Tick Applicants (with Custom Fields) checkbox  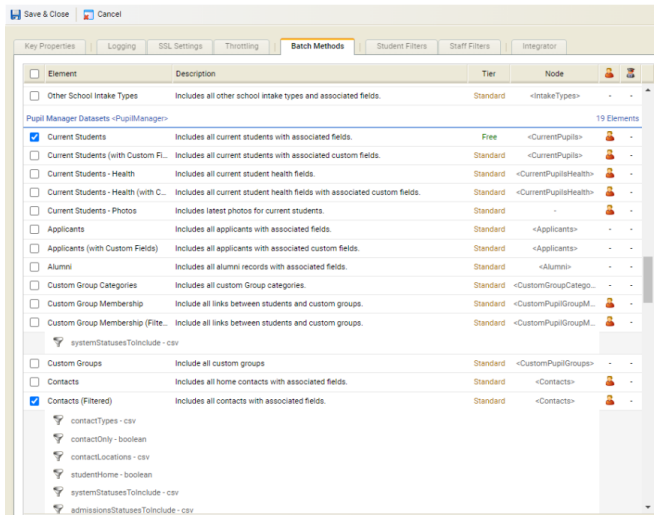click(x=35, y=249)
